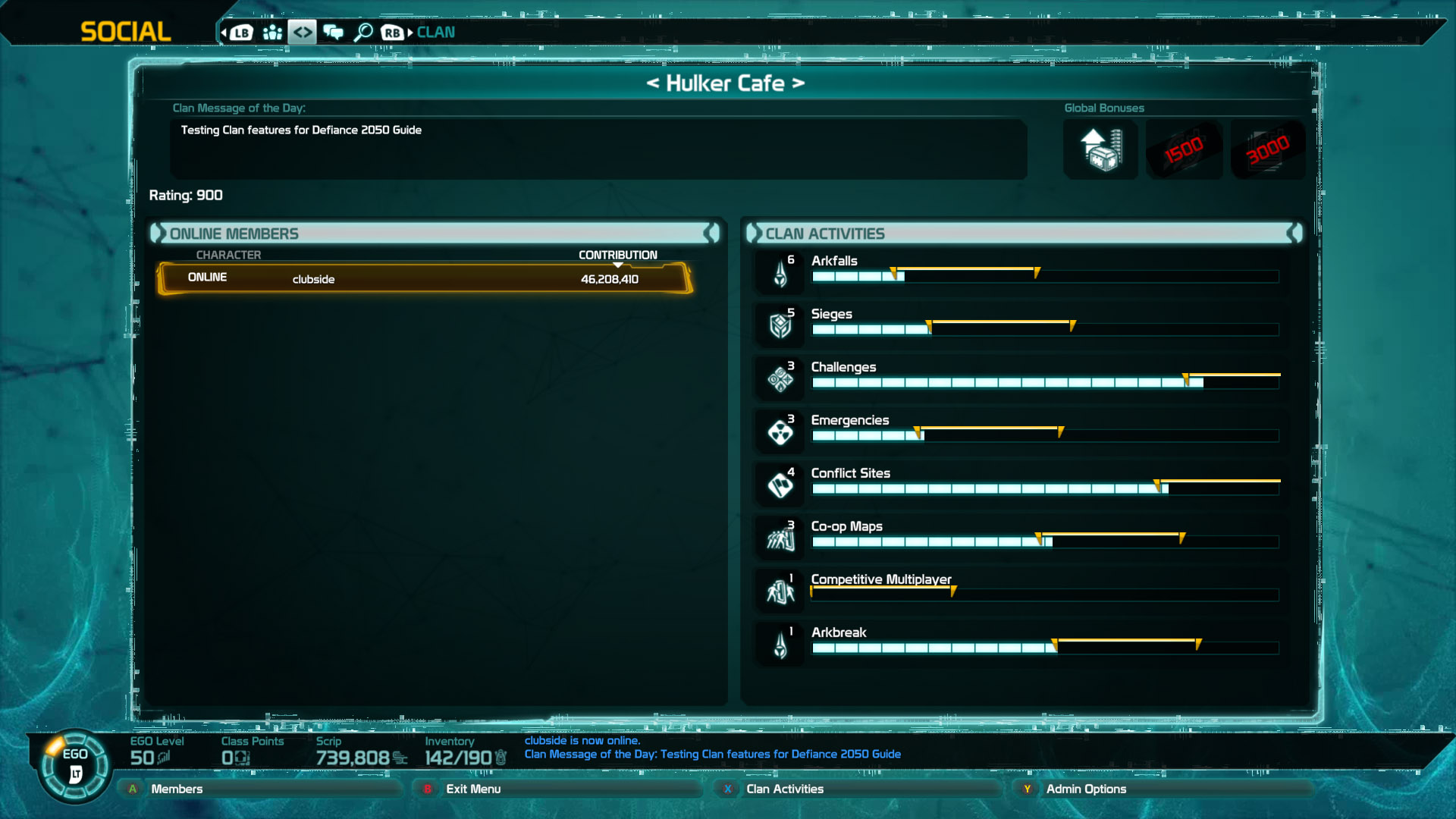
Task: Click the 'clubside is now online' message
Action: [582, 741]
